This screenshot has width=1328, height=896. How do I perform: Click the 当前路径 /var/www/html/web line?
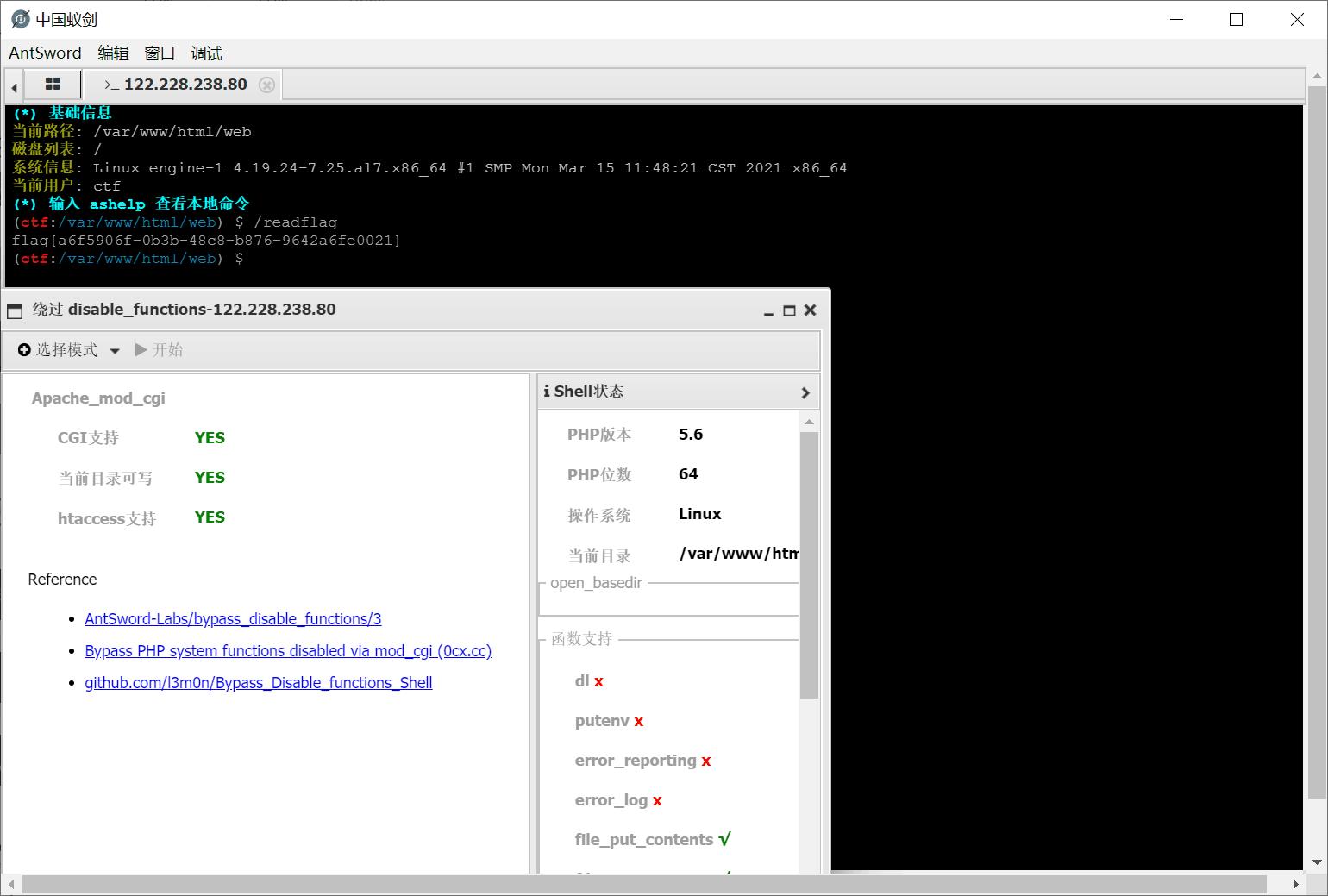132,132
